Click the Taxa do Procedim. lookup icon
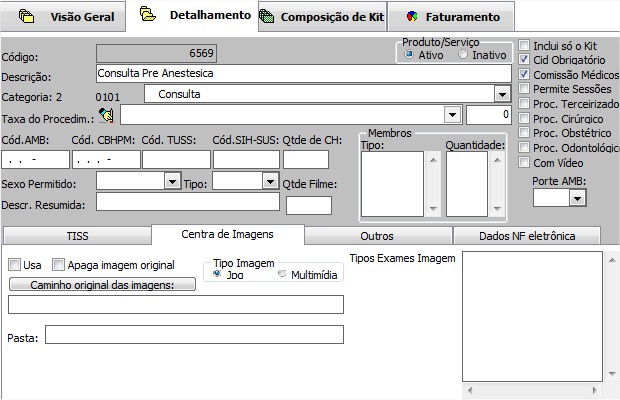Image resolution: width=620 pixels, height=400 pixels. click(107, 116)
